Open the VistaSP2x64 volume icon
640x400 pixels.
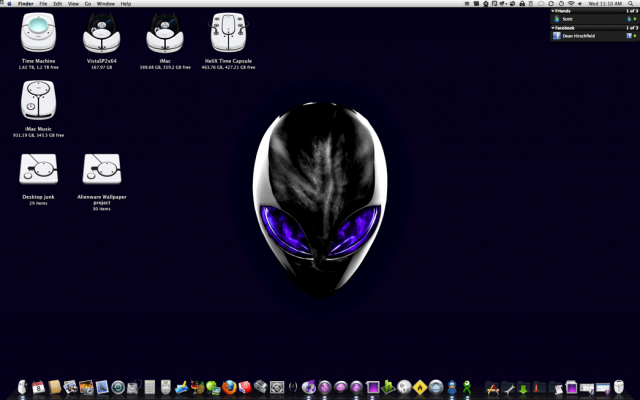pos(102,33)
